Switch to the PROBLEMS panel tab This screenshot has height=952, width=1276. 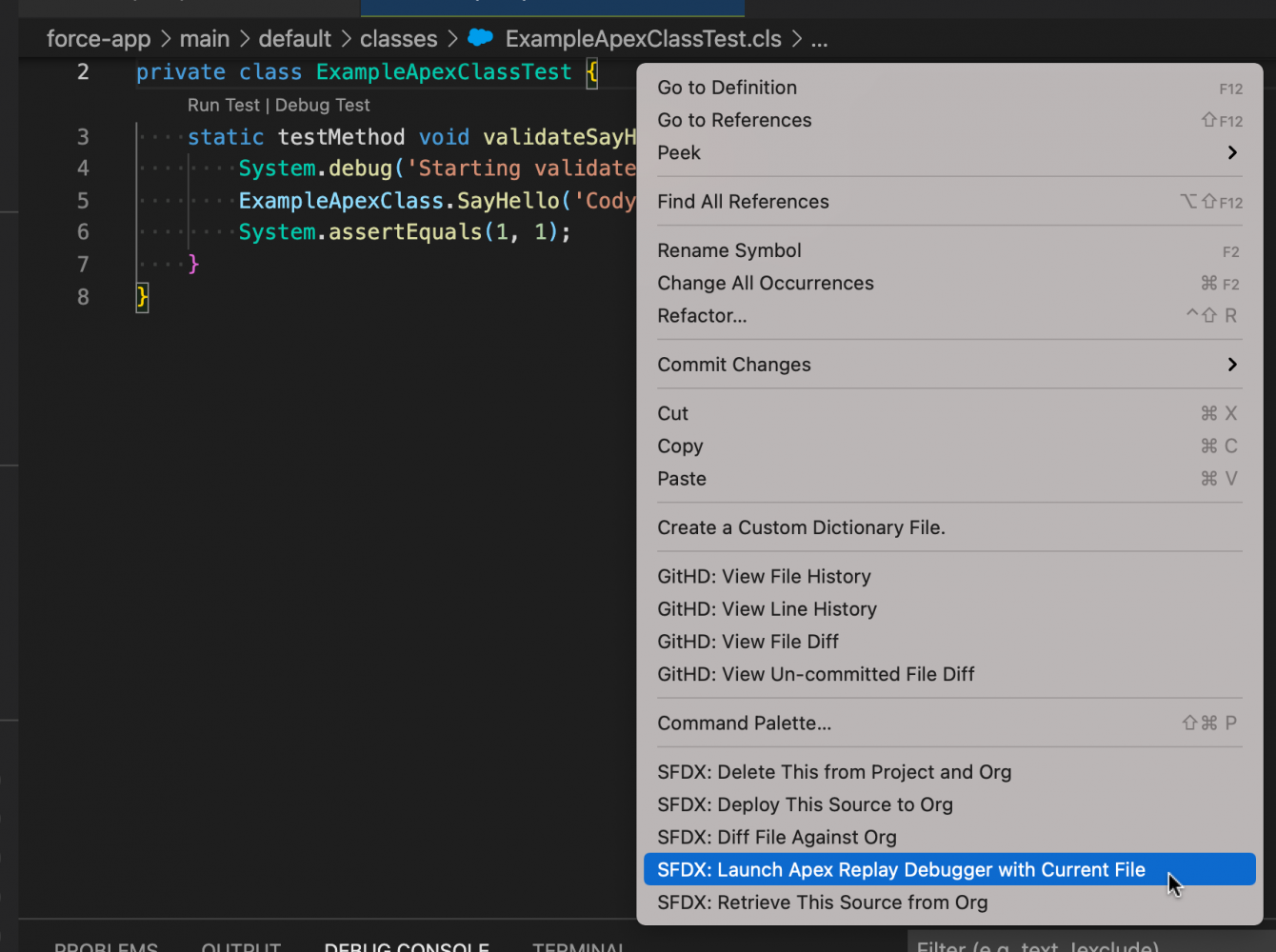click(106, 947)
